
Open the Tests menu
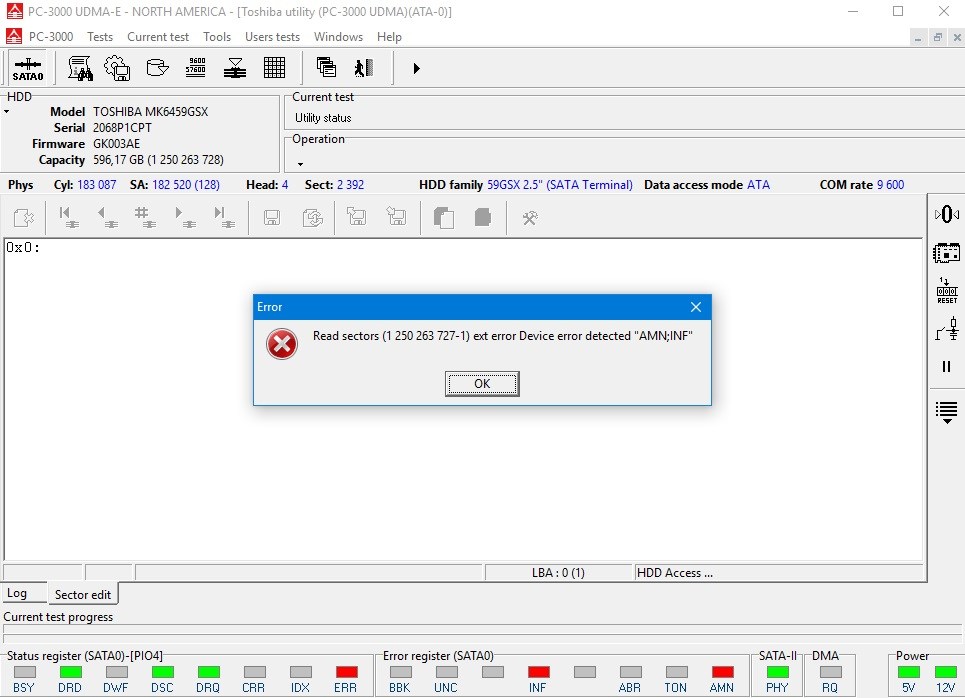tap(100, 37)
